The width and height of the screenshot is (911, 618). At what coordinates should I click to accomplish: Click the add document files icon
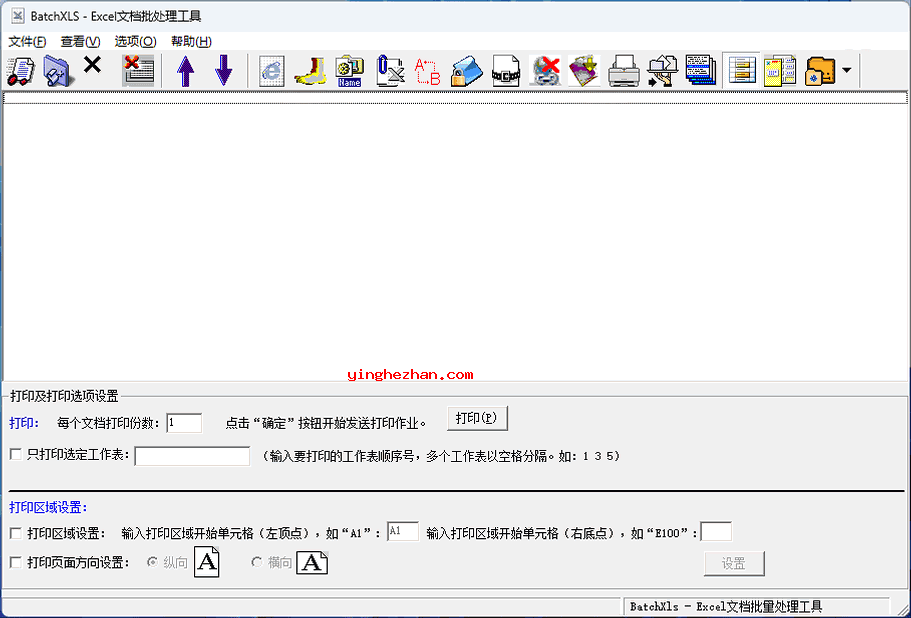[x=20, y=71]
